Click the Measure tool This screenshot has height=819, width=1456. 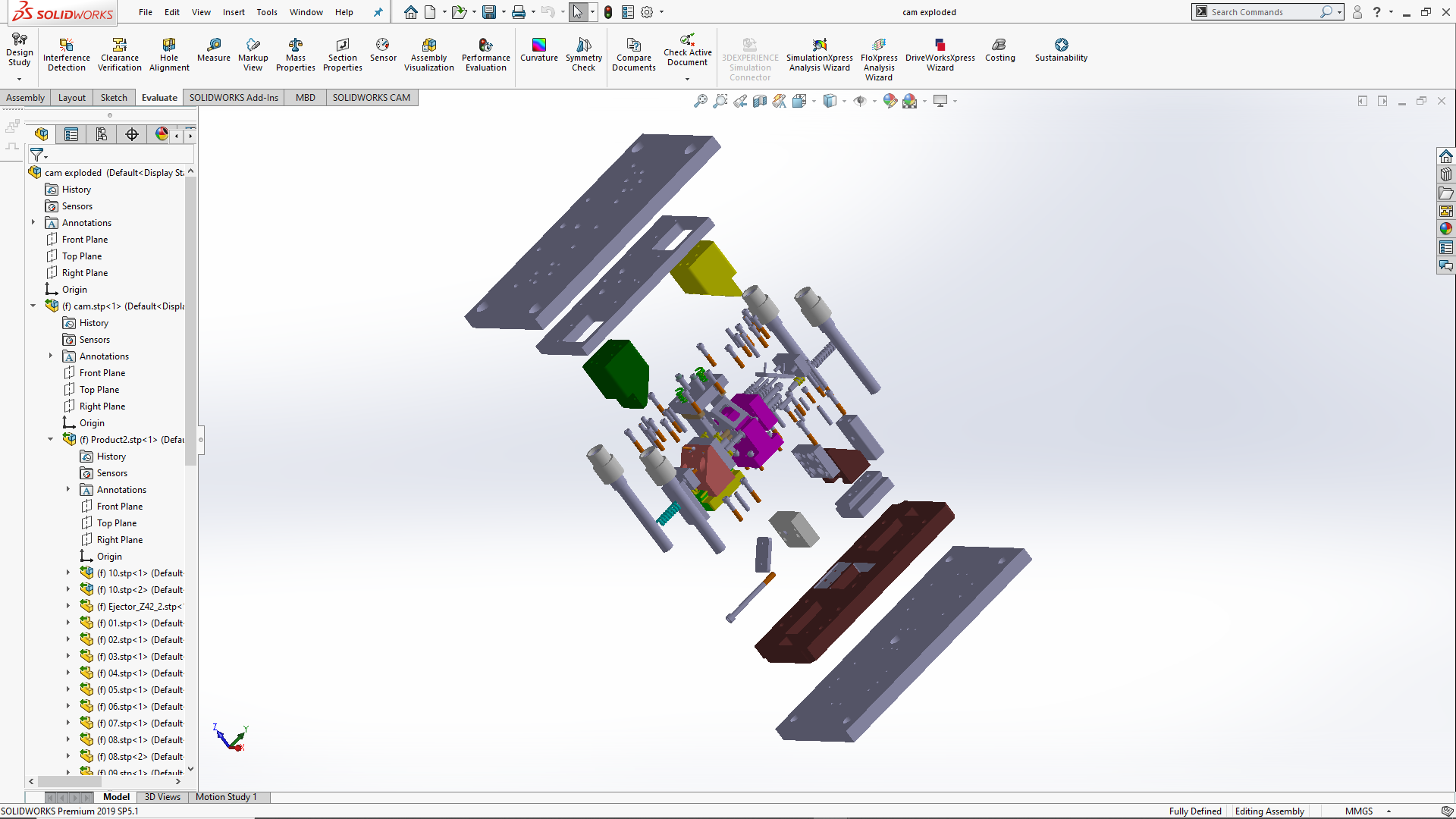tap(213, 49)
